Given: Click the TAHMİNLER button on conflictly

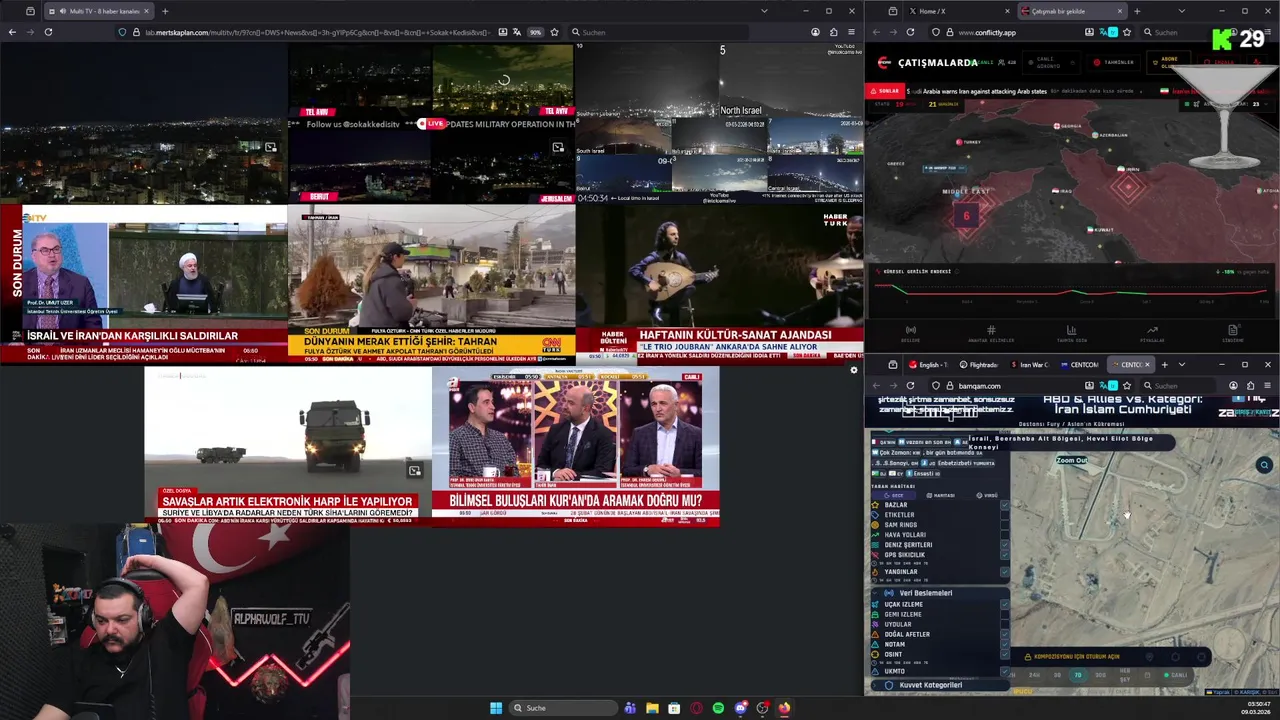Looking at the screenshot, I should (1113, 62).
